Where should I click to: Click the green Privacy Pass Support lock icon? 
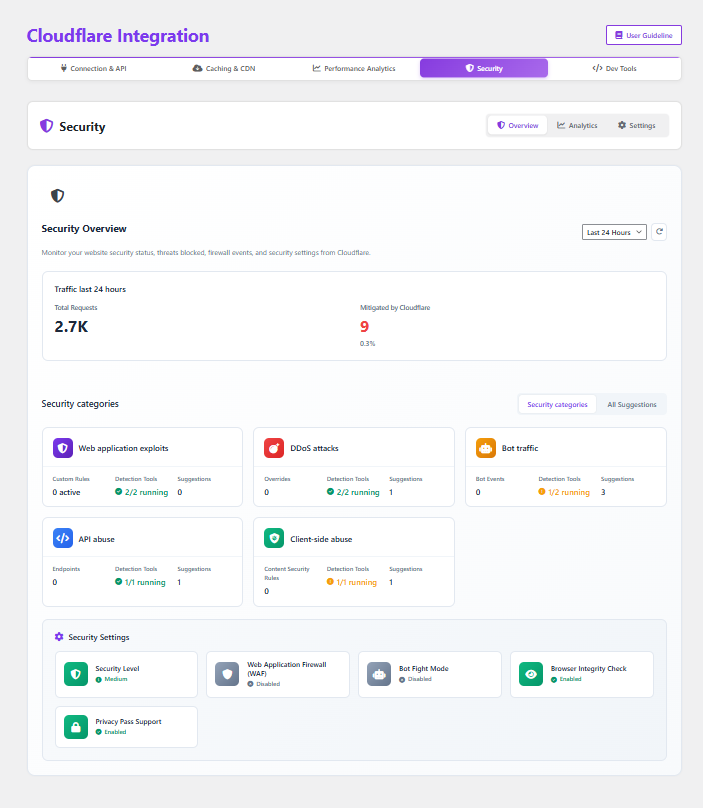[76, 727]
